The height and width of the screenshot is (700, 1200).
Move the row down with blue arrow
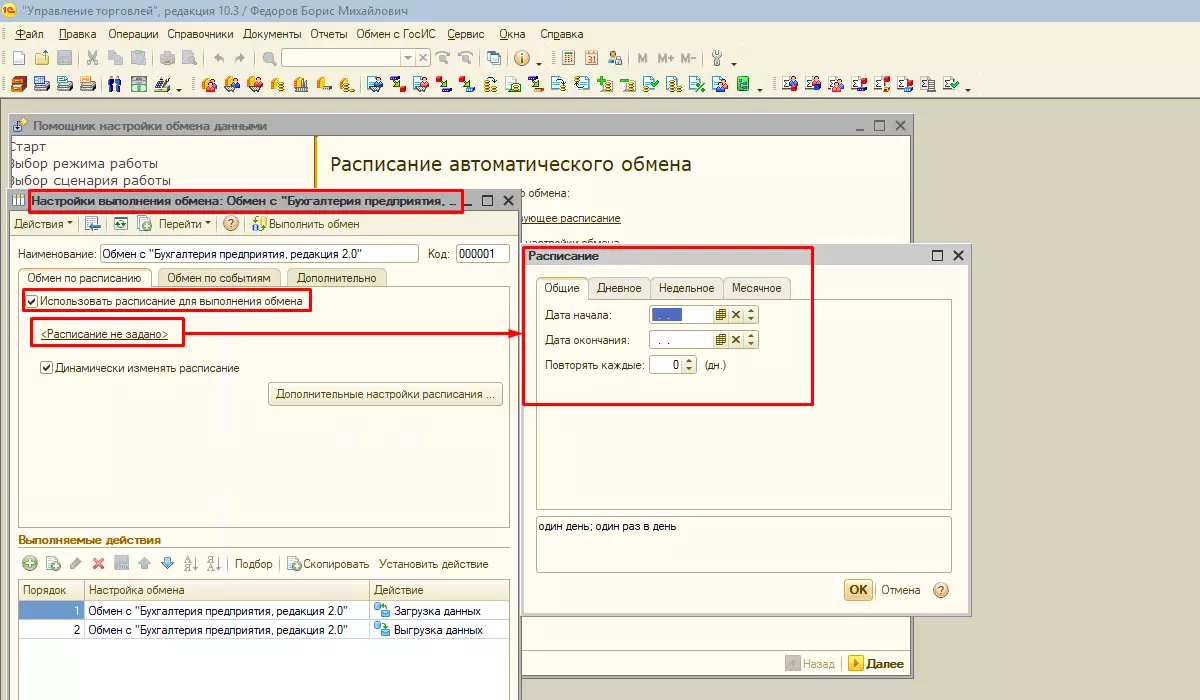pyautogui.click(x=167, y=564)
